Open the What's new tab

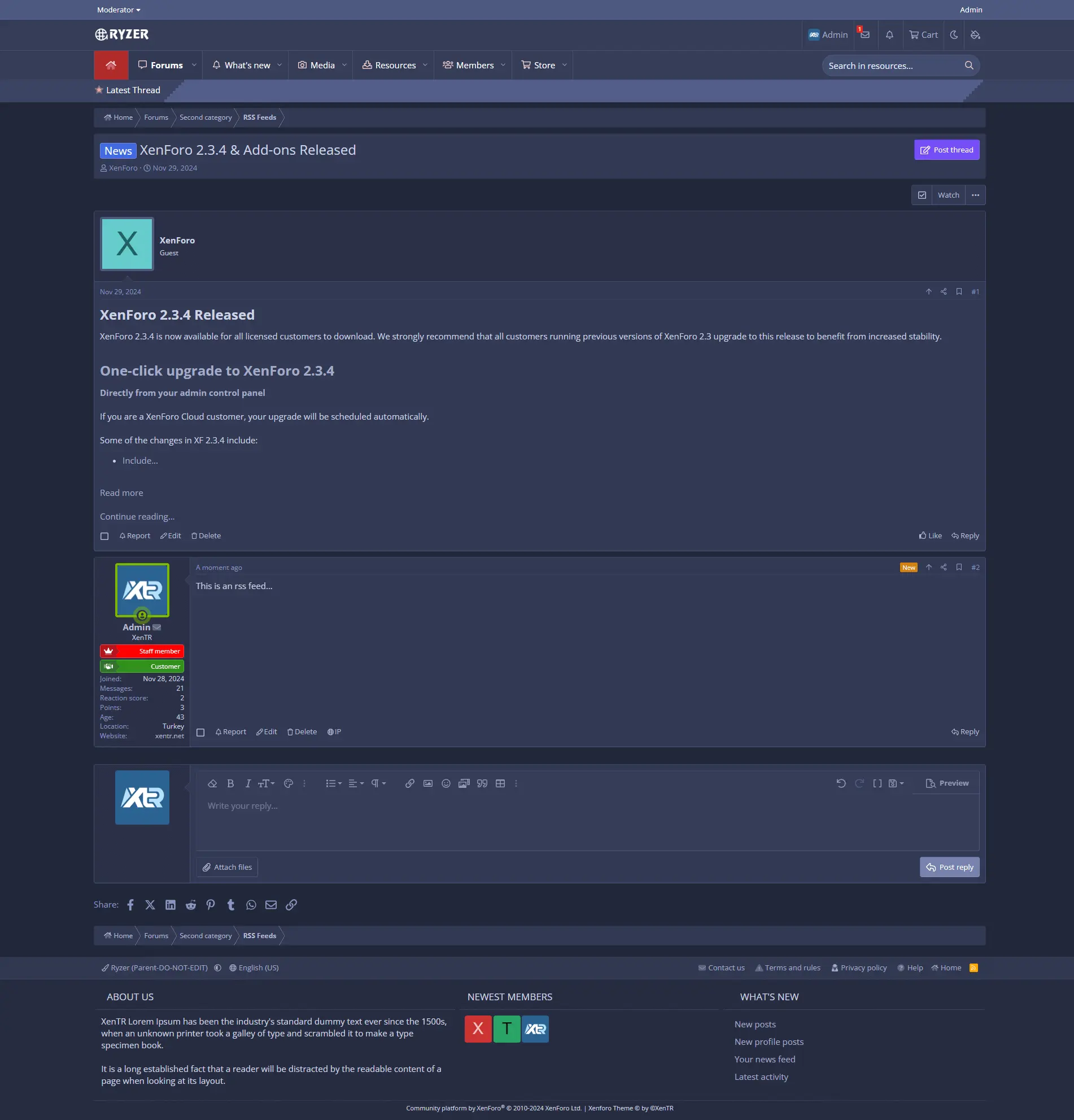point(241,65)
